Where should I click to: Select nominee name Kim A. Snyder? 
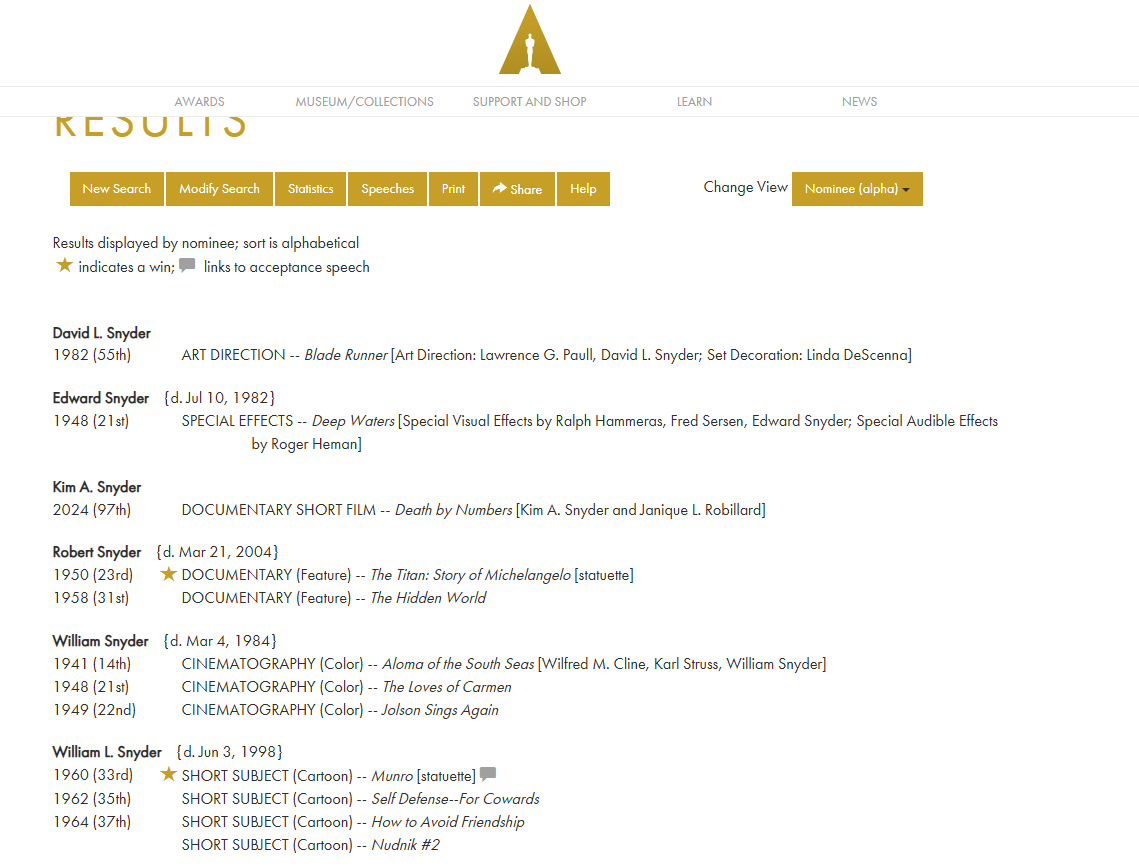(97, 487)
